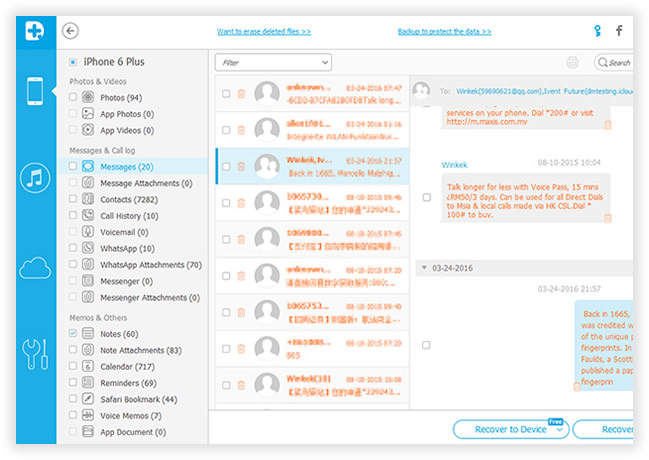Click trash icon on maxis.com.my message bubble

pos(607,125)
